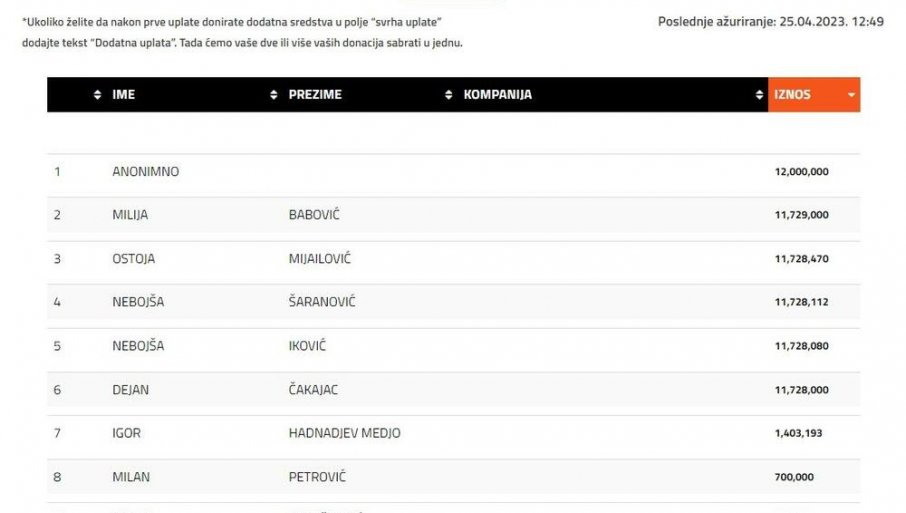Sort table by KOMPANIJA column header
This screenshot has width=906, height=513.
(x=497, y=95)
